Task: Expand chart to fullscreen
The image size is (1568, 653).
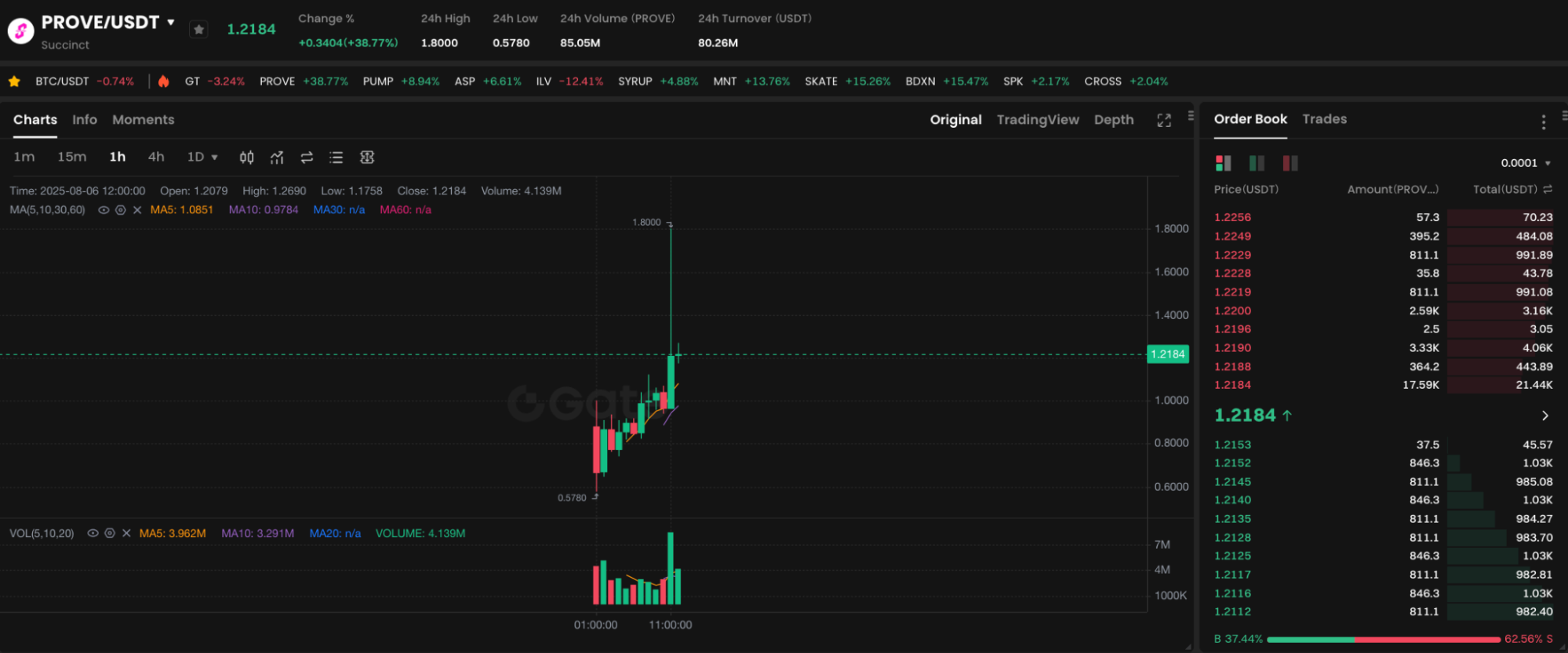Action: coord(1164,120)
